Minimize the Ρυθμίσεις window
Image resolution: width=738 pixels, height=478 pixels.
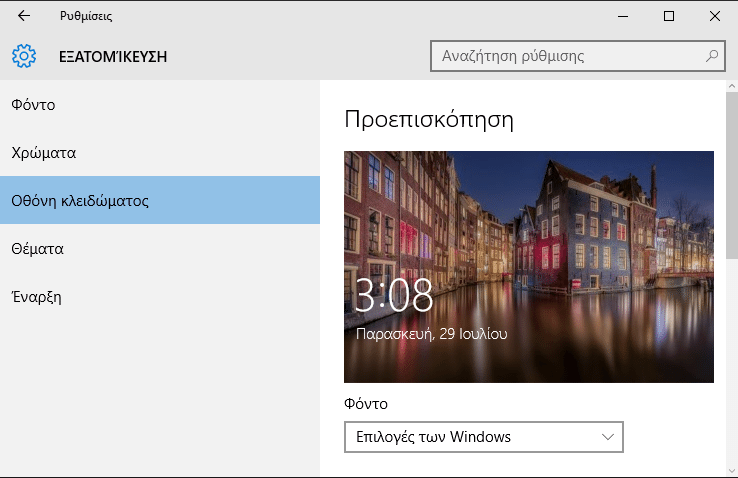(x=623, y=16)
